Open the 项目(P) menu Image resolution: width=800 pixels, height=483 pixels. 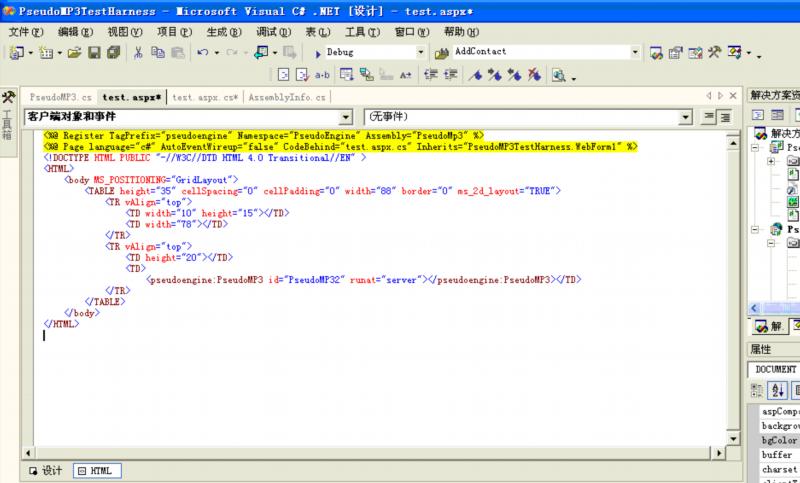pyautogui.click(x=174, y=32)
